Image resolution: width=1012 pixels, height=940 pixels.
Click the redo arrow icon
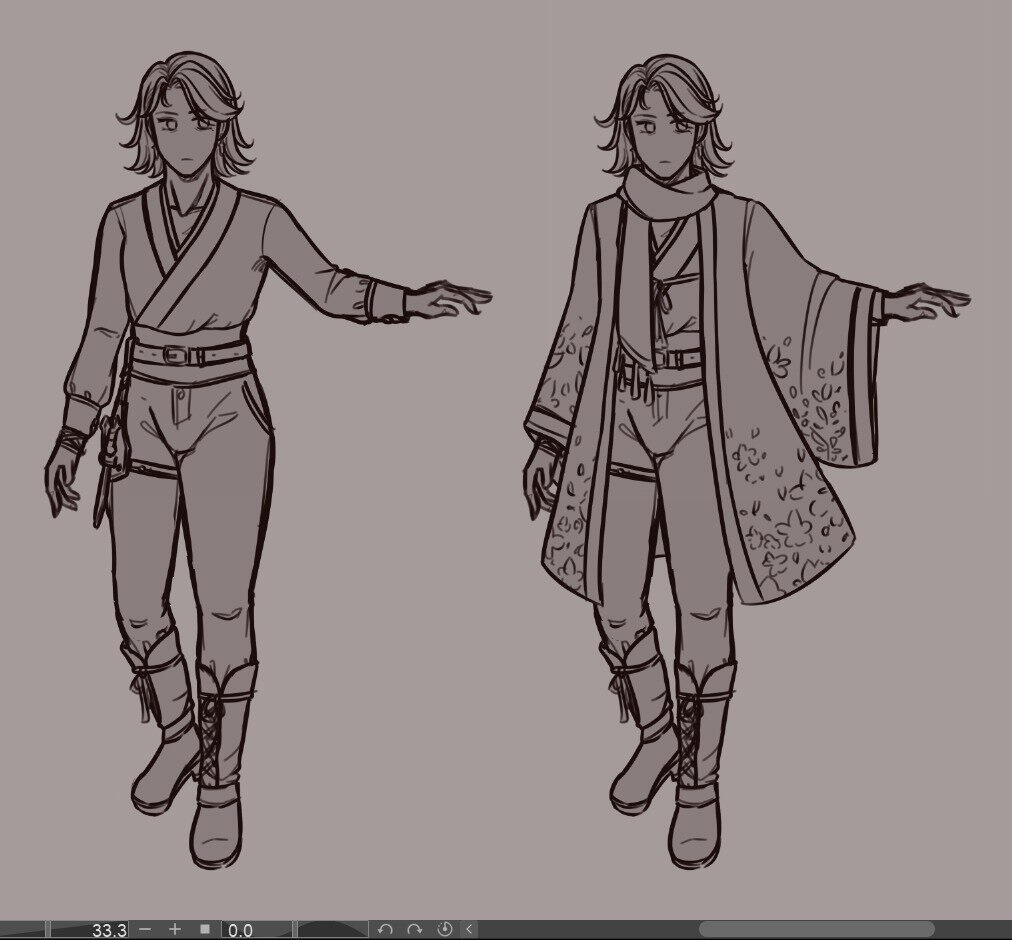(x=415, y=928)
